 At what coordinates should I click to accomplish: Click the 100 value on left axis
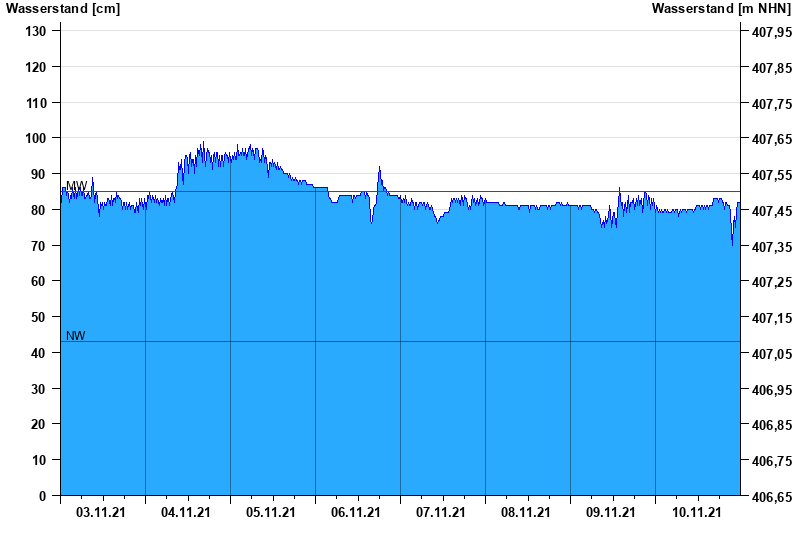[x=36, y=138]
